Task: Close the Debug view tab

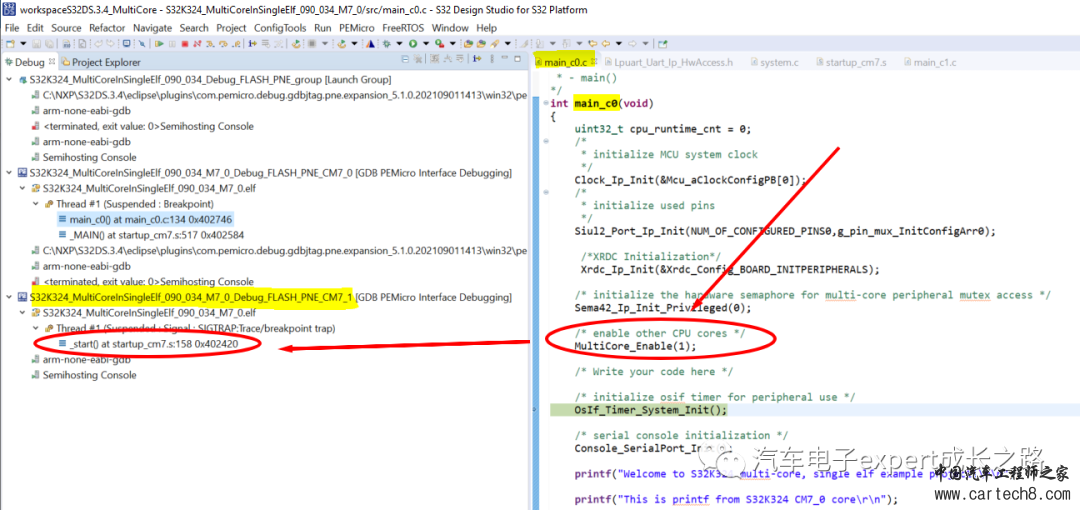Action: point(52,62)
